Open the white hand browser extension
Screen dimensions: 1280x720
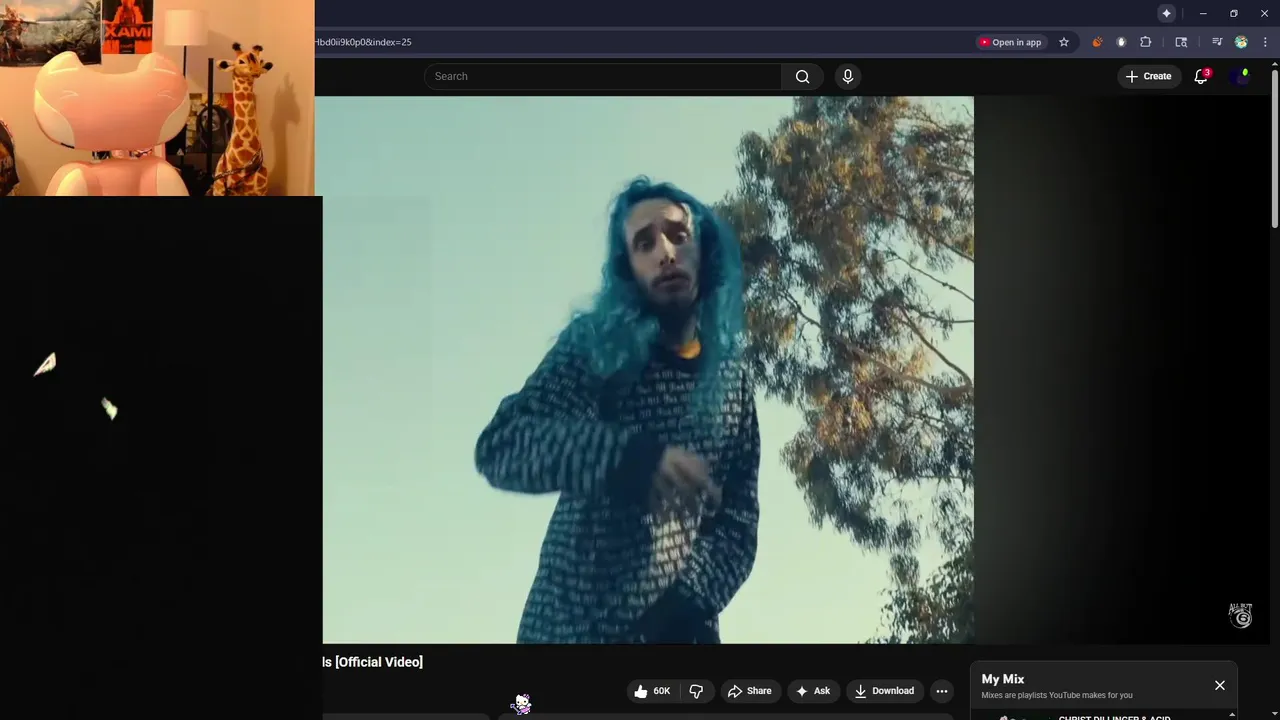(x=1121, y=42)
